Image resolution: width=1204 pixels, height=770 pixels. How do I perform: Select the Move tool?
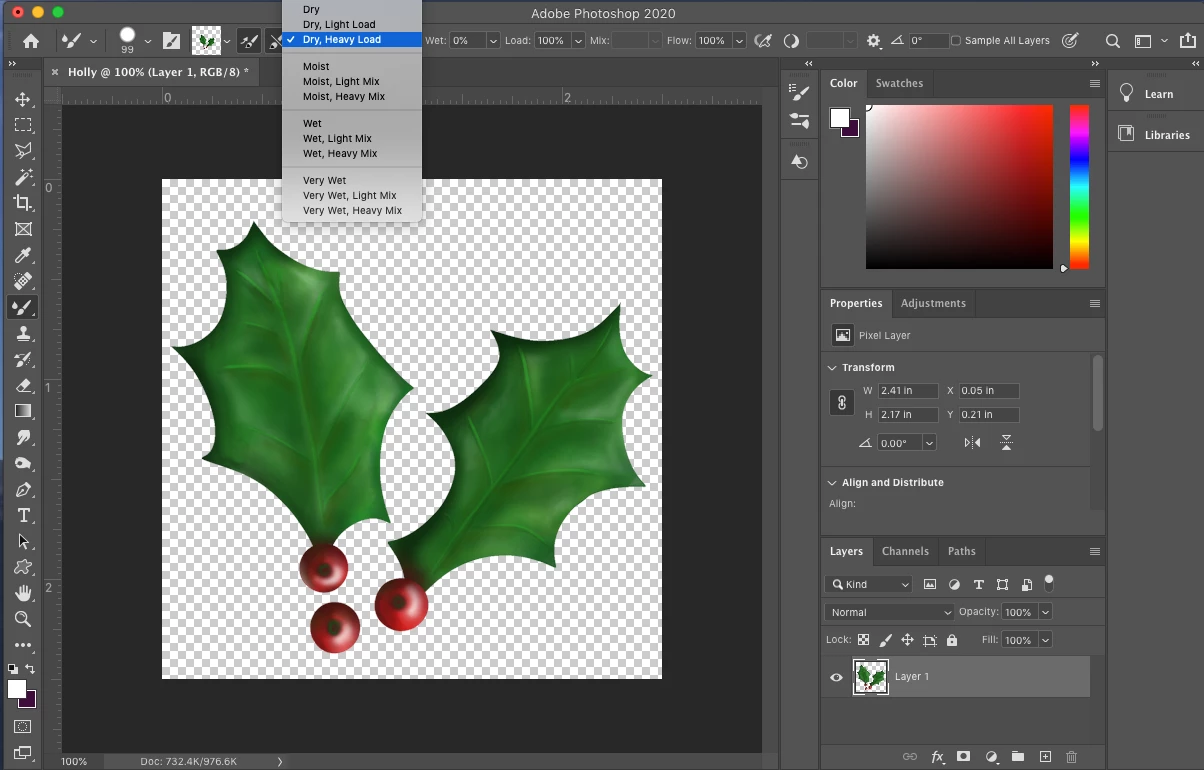(x=23, y=100)
